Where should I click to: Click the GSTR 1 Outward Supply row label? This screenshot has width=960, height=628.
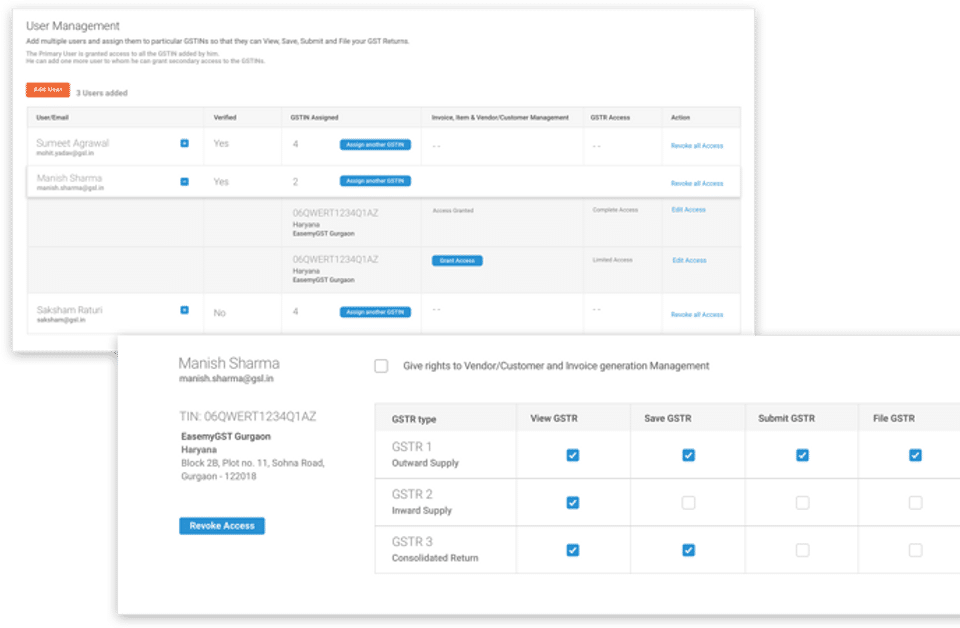coord(425,455)
